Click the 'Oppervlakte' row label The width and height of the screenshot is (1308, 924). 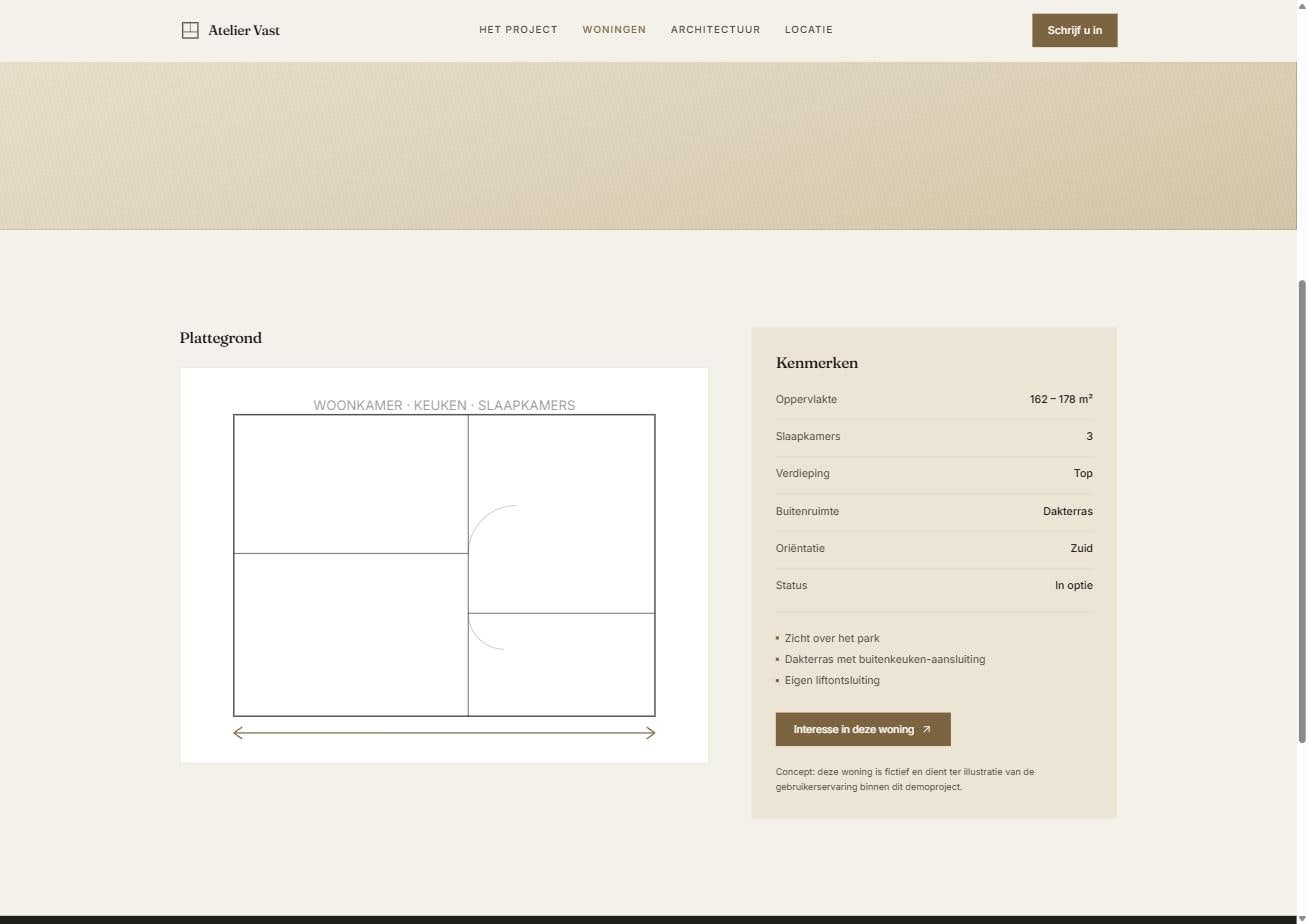point(806,399)
